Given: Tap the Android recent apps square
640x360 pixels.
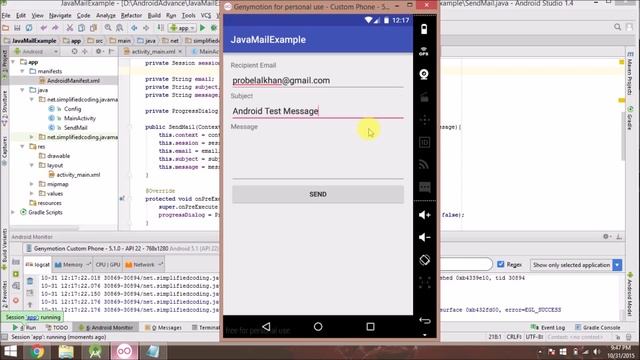Looking at the screenshot, I should [x=370, y=327].
